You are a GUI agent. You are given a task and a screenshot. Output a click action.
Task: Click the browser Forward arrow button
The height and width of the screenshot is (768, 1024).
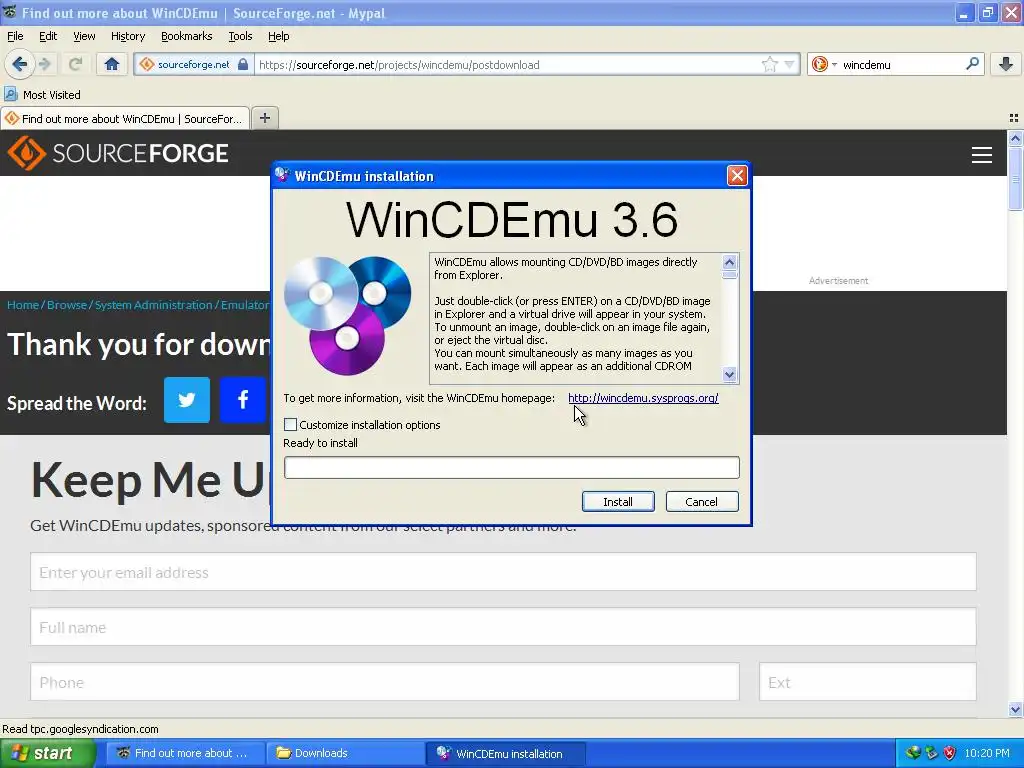(44, 64)
